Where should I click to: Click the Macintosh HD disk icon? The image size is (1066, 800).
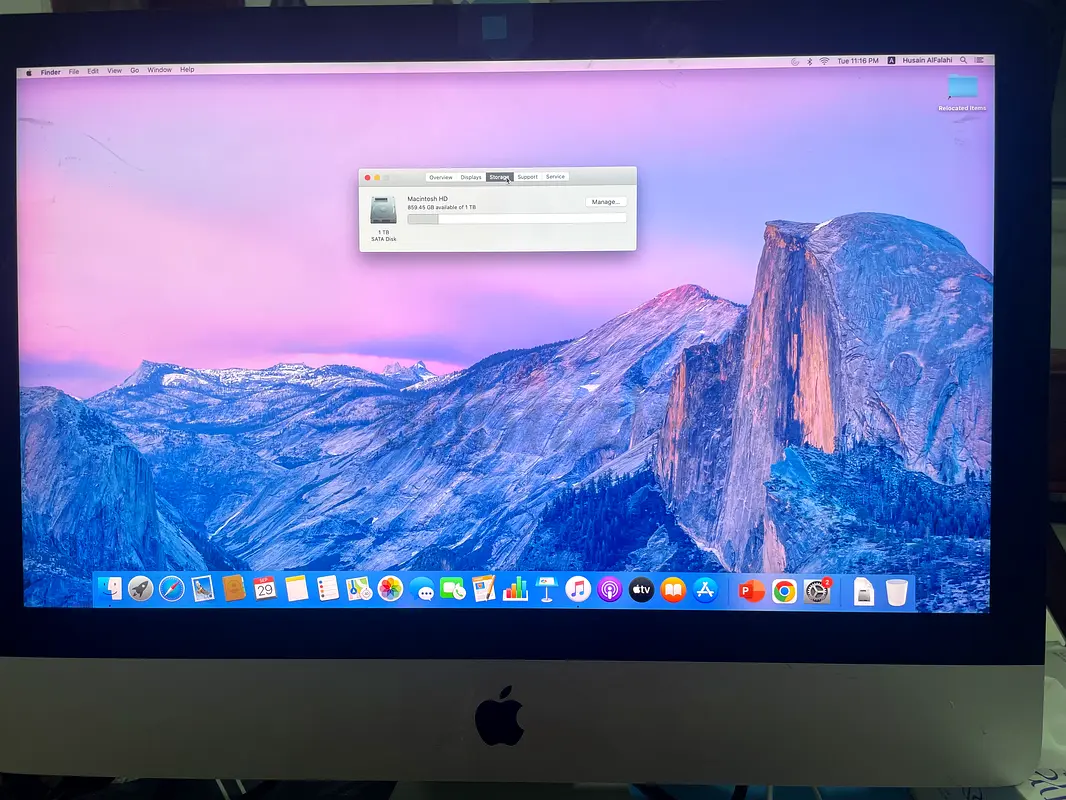[383, 210]
